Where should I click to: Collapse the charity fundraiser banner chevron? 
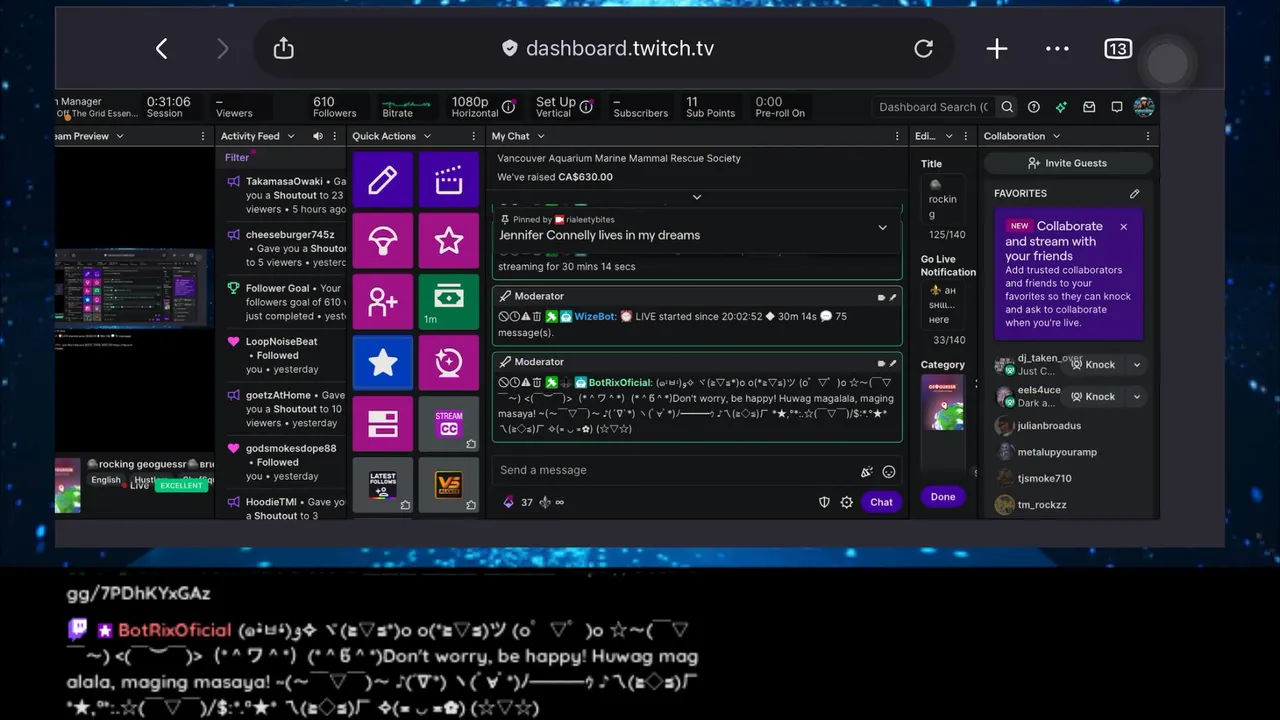click(697, 197)
